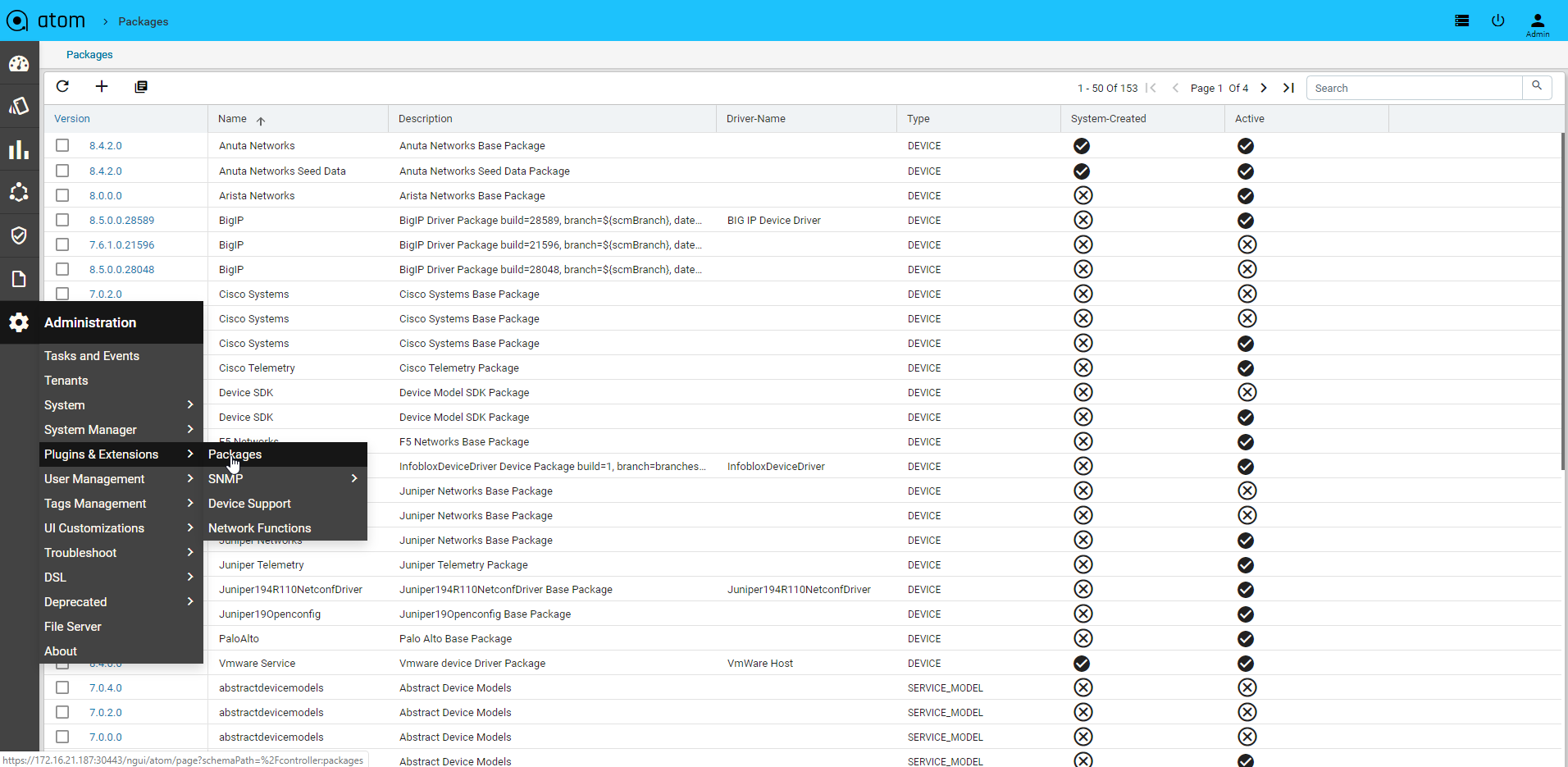Click the Administration gear icon
Viewport: 1568px width, 767px height.
(x=19, y=322)
